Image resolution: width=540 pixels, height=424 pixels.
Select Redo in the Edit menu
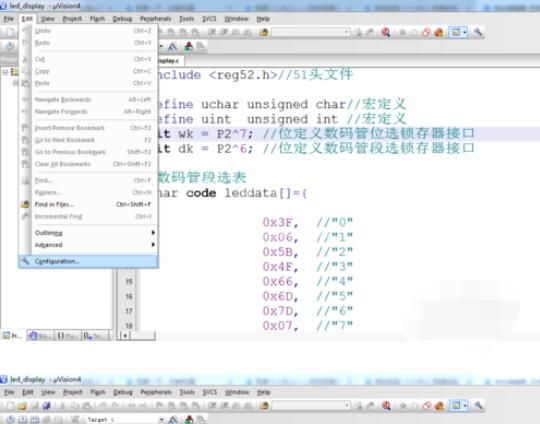(x=88, y=43)
